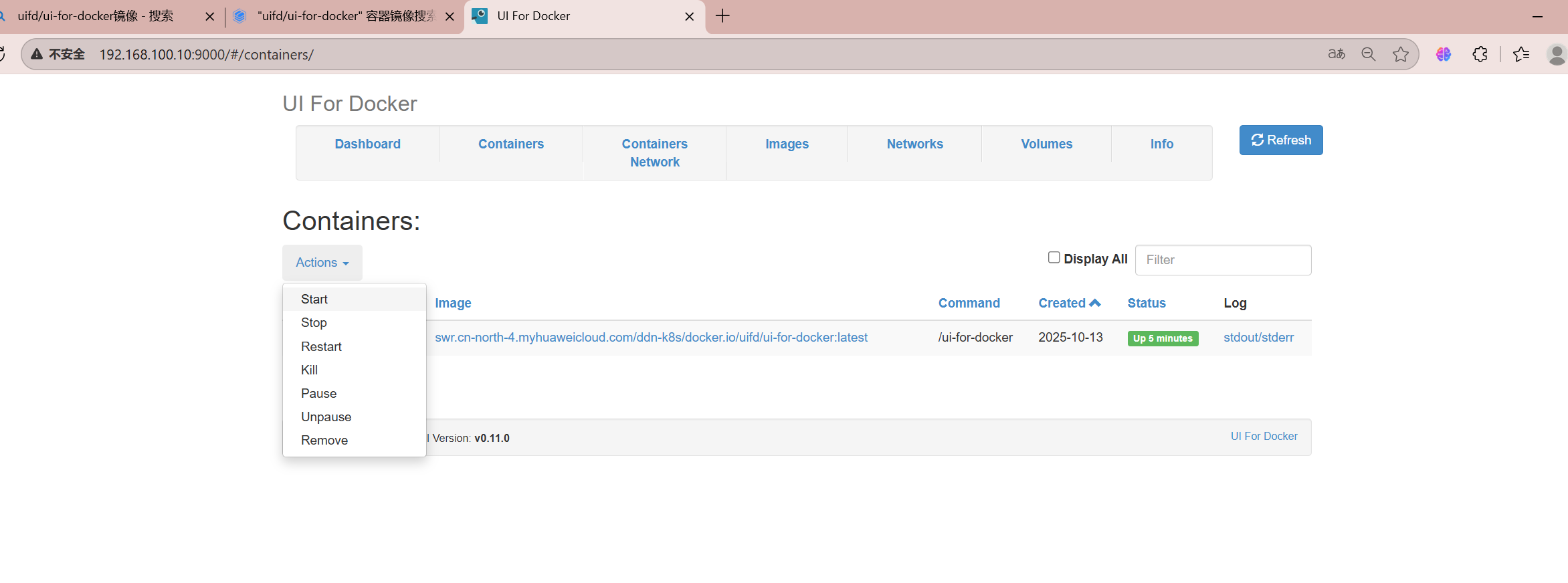Open the Copilot brain icon
1568x583 pixels.
(1443, 54)
